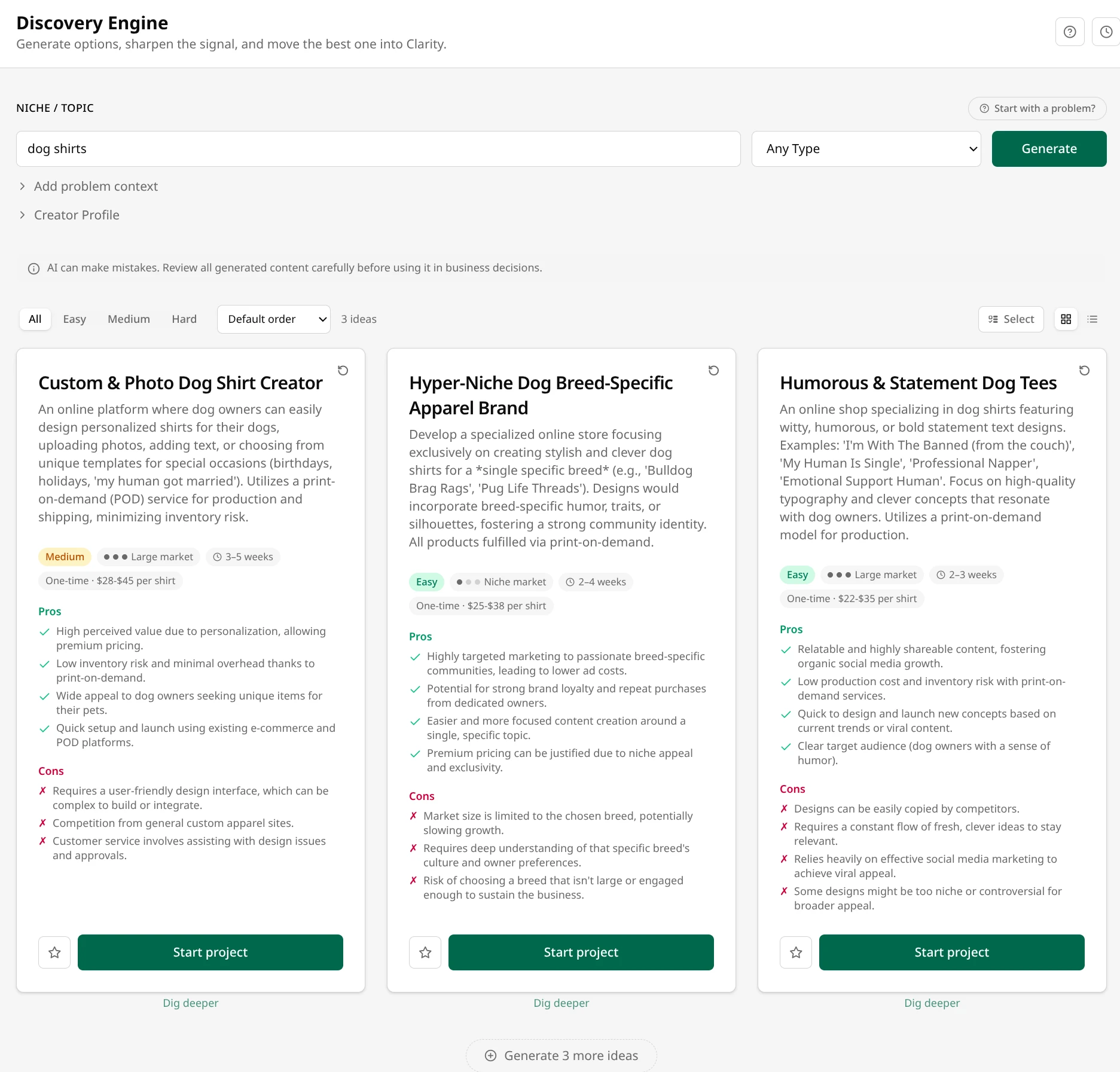Open the Any Type dropdown
Image resolution: width=1120 pixels, height=1072 pixels.
[x=865, y=148]
